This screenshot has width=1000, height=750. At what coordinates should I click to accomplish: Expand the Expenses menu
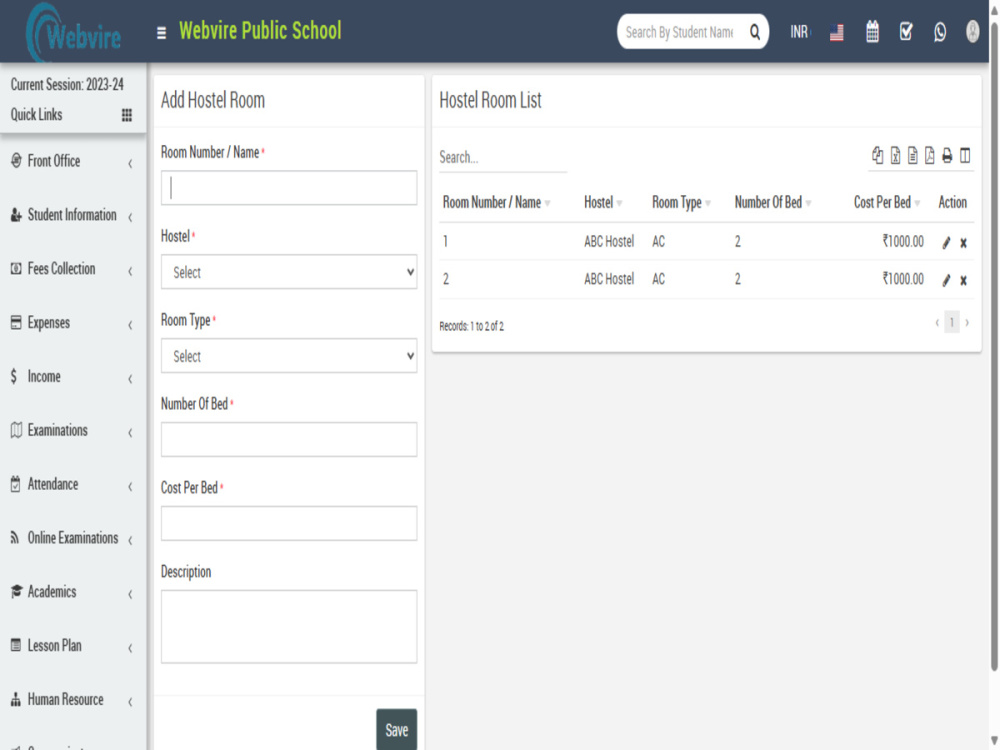coord(73,323)
